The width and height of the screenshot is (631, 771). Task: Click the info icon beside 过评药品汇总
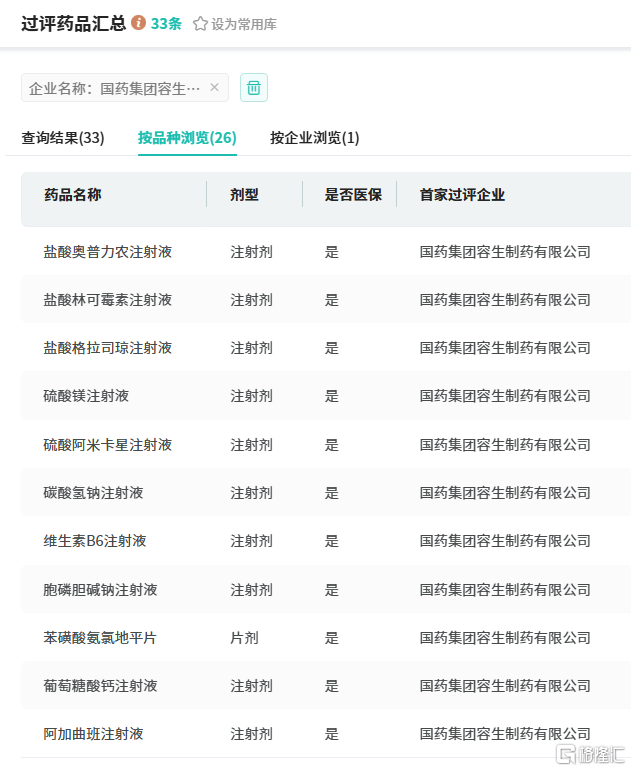point(138,22)
